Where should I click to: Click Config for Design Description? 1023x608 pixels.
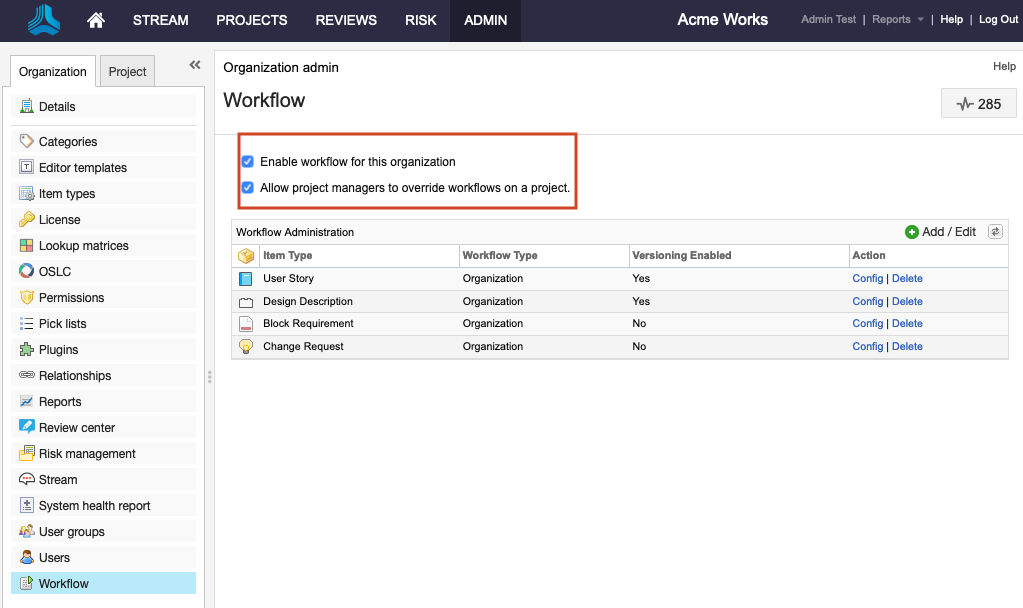[x=868, y=301]
